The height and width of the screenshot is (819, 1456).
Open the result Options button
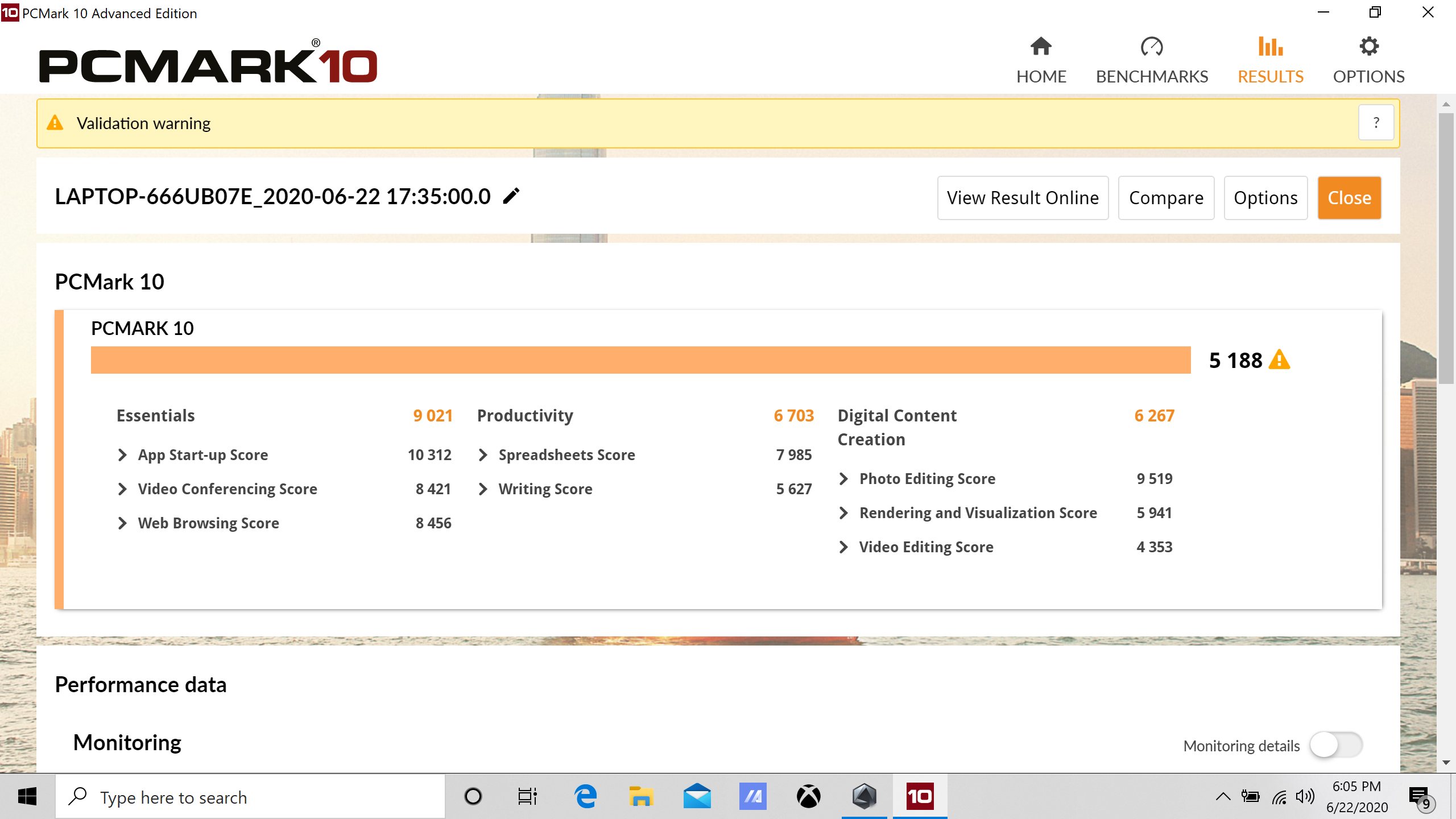coord(1265,198)
